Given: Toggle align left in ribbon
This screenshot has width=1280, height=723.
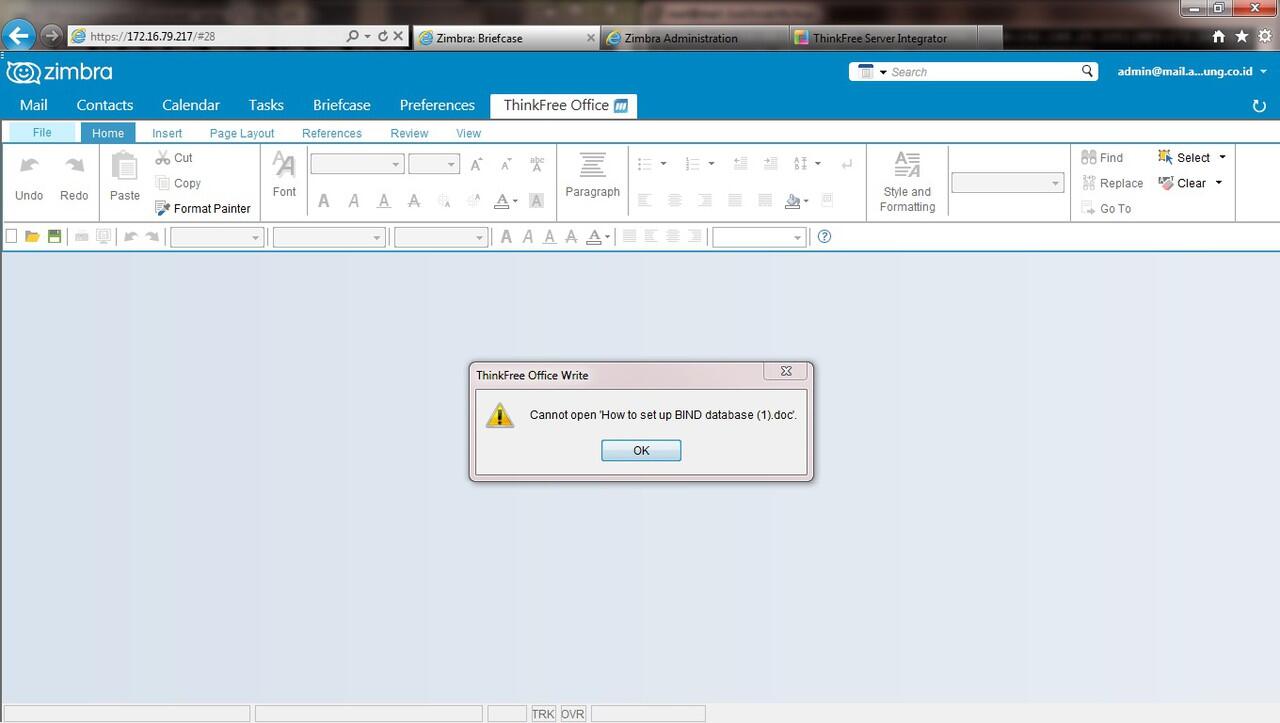Looking at the screenshot, I should (x=645, y=201).
